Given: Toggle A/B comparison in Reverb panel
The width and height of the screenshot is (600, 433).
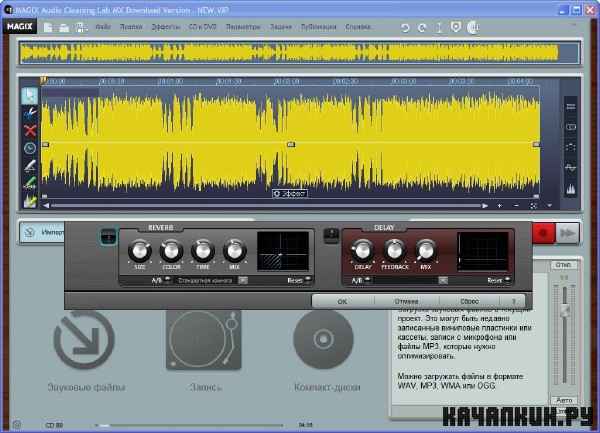Looking at the screenshot, I should [160, 280].
